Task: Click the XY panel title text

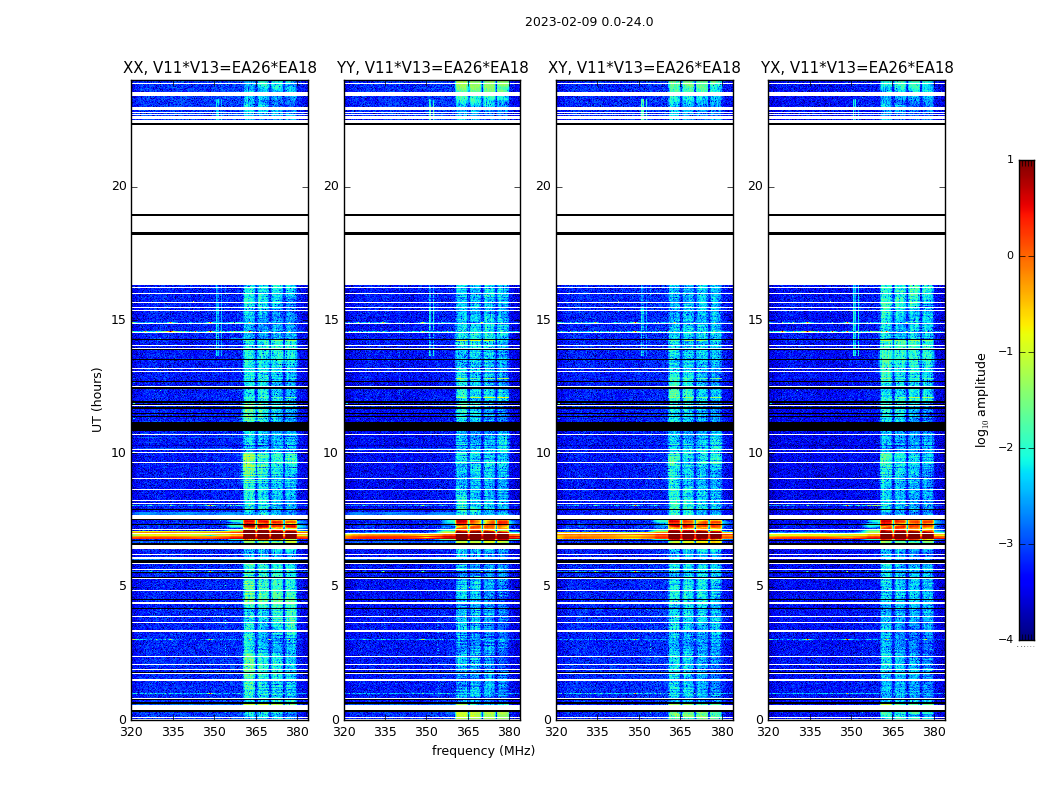Action: [x=644, y=68]
